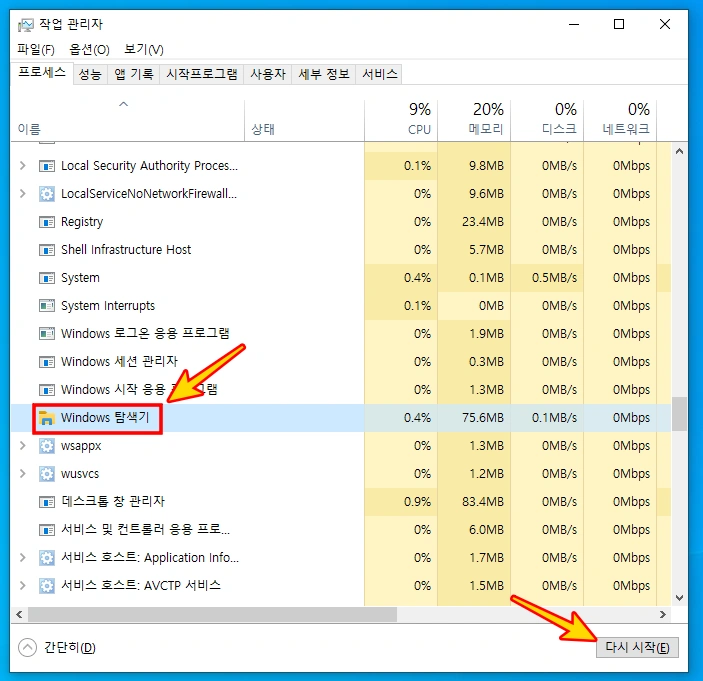Sort by the 네트워크 column header
703x681 pixels.
pyautogui.click(x=620, y=120)
